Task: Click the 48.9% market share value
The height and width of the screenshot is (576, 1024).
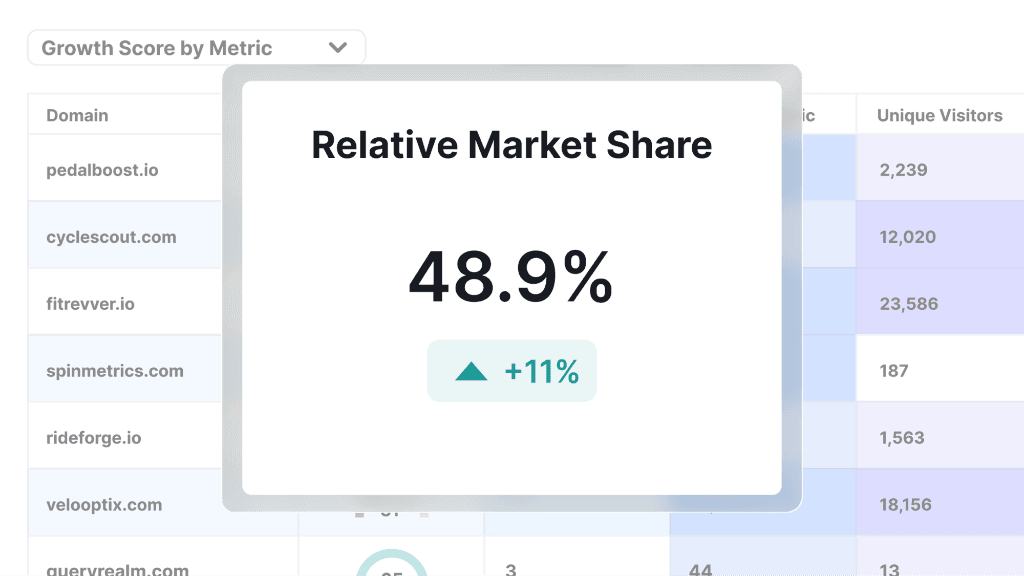Action: [511, 278]
